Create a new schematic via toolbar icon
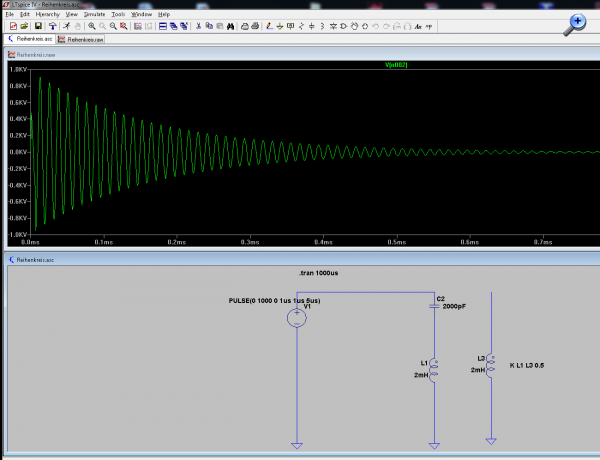 (x=13, y=26)
